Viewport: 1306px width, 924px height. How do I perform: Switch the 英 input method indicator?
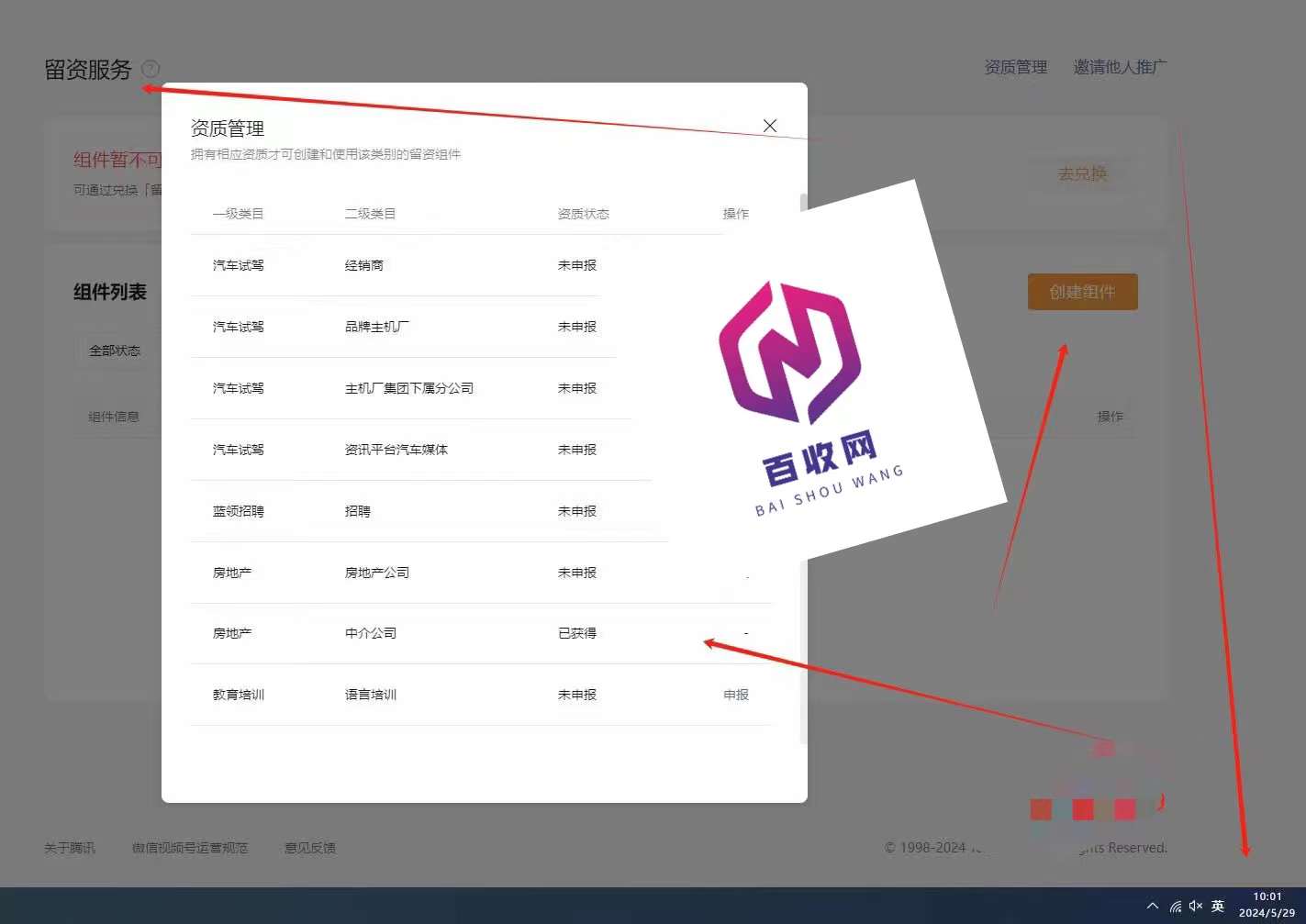(x=1218, y=906)
